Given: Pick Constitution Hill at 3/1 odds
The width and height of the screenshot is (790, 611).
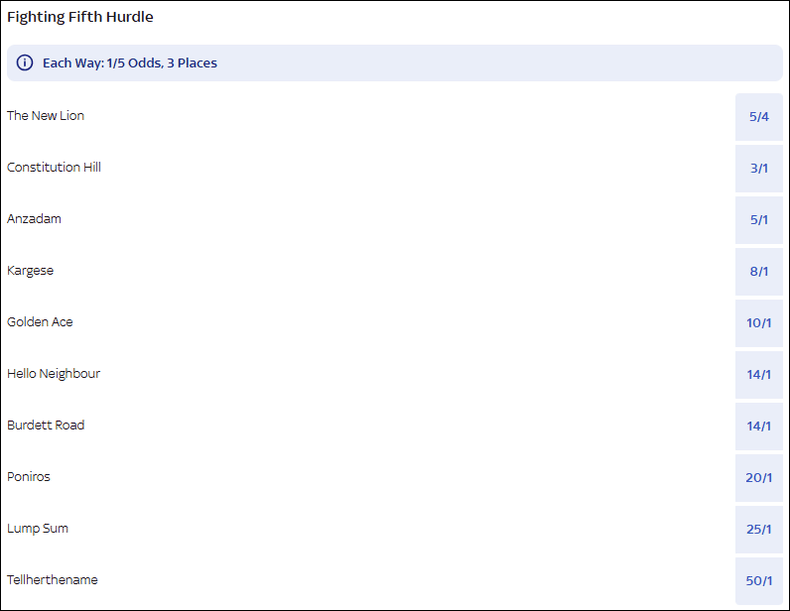Looking at the screenshot, I should (759, 168).
